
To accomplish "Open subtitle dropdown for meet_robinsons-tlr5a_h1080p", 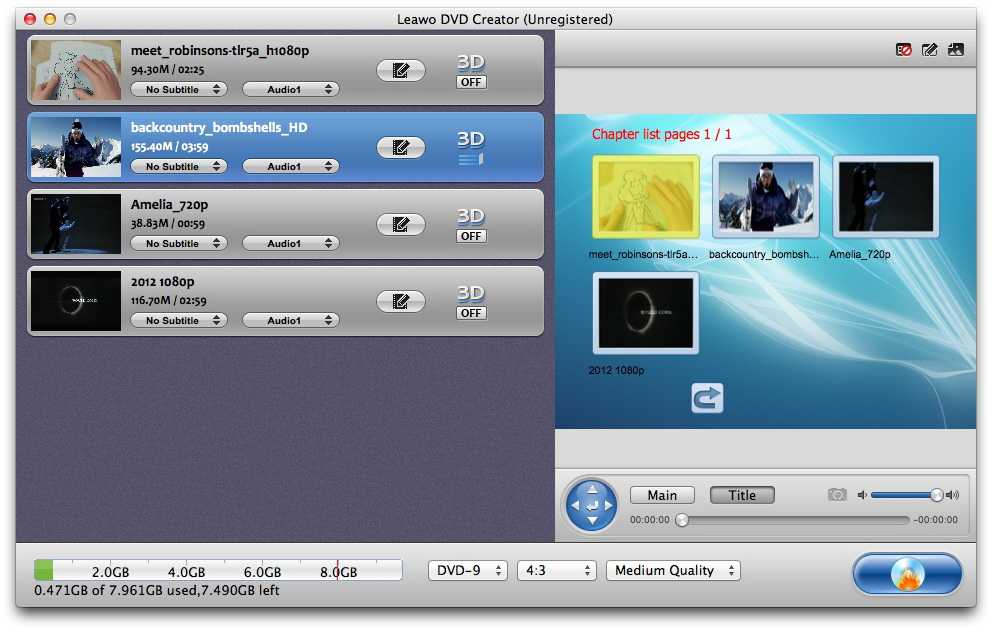I will (178, 89).
